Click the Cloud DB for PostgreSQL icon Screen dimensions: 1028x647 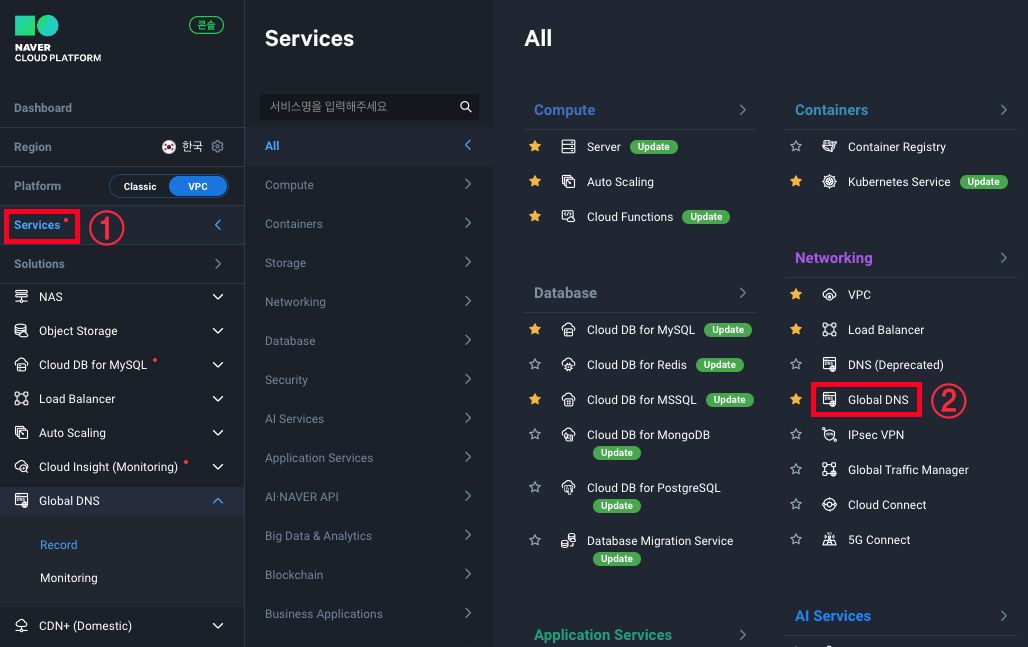[568, 487]
